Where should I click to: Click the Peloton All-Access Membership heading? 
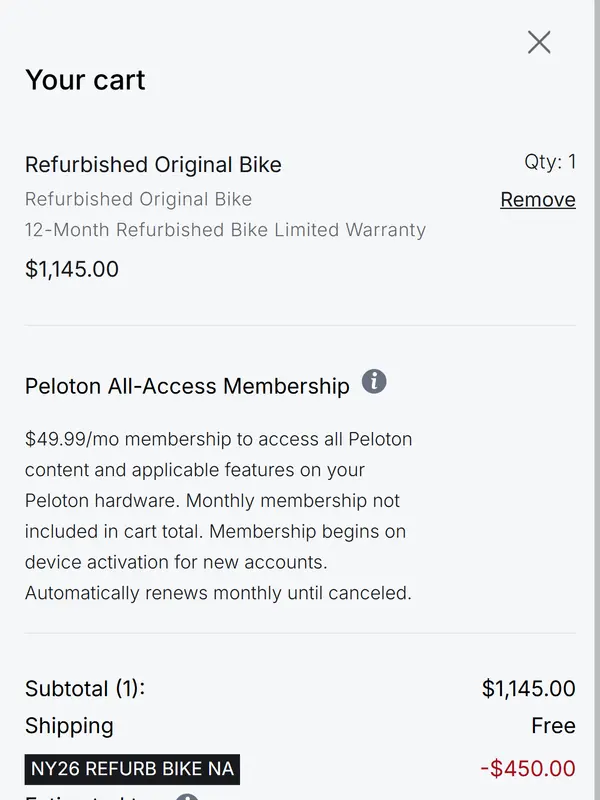tap(187, 386)
